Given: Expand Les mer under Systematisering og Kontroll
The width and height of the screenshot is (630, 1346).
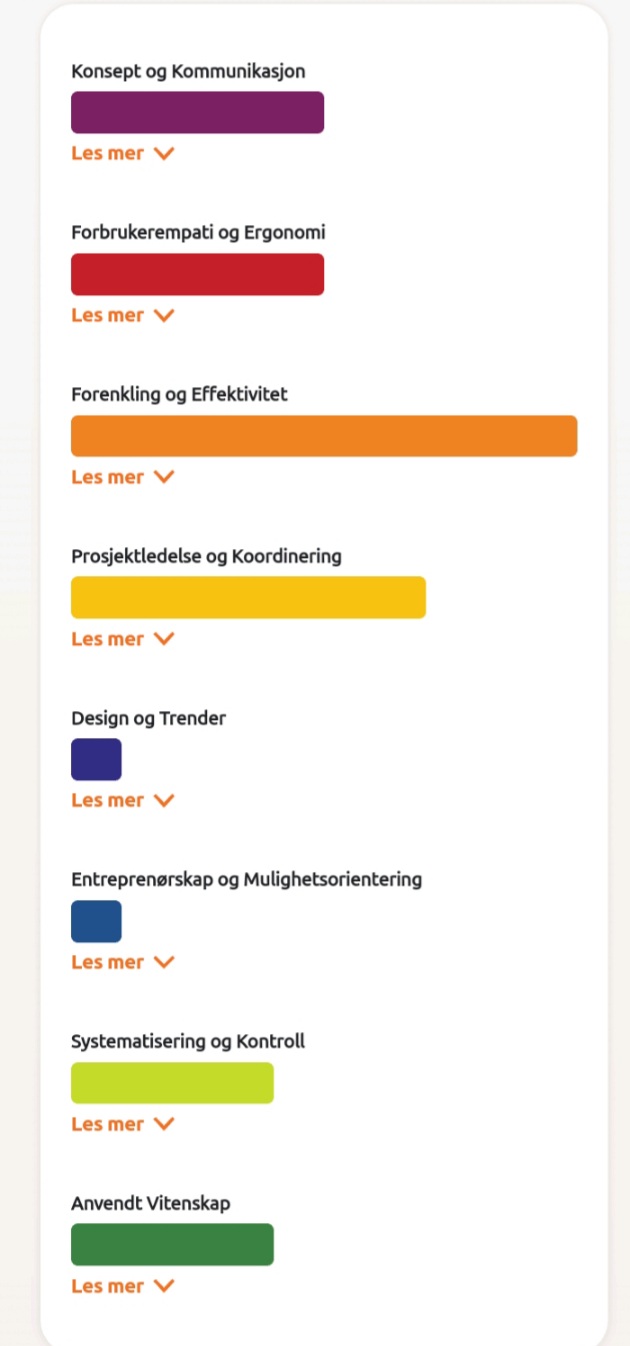Looking at the screenshot, I should click(x=123, y=1124).
